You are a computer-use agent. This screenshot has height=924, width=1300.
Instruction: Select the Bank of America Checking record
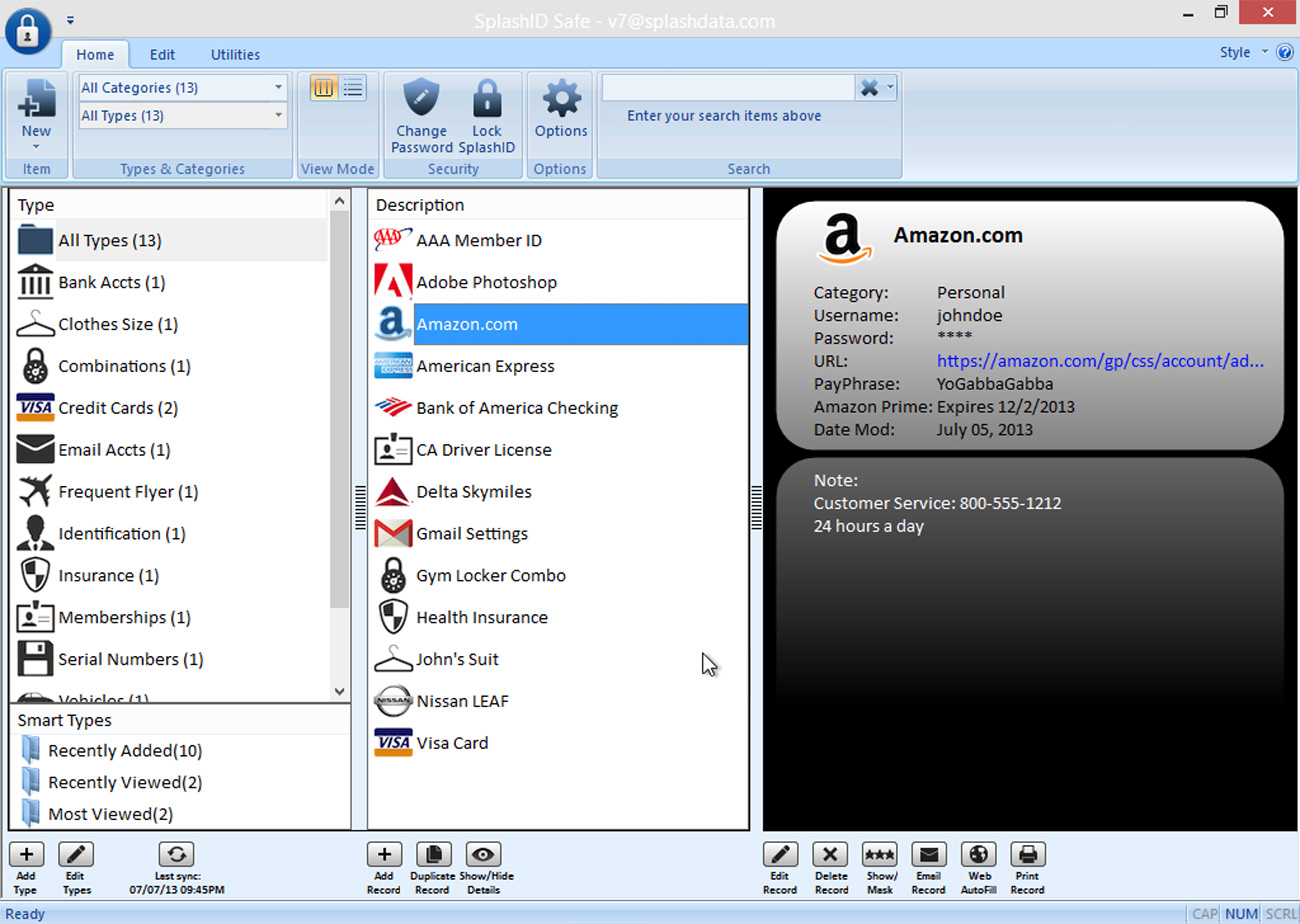point(559,408)
